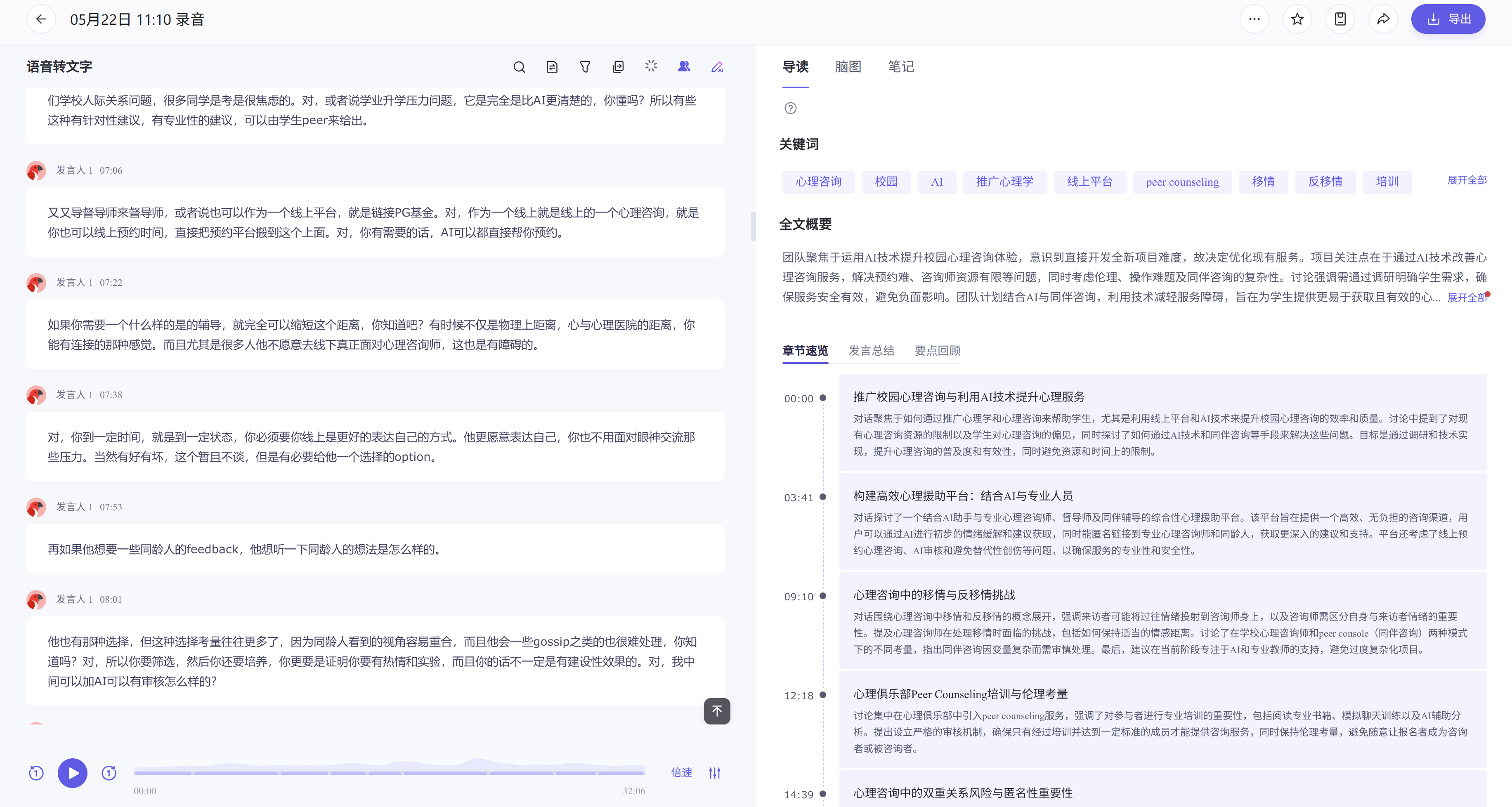Click the back arrow button
This screenshot has height=807, width=1512.
click(41, 19)
